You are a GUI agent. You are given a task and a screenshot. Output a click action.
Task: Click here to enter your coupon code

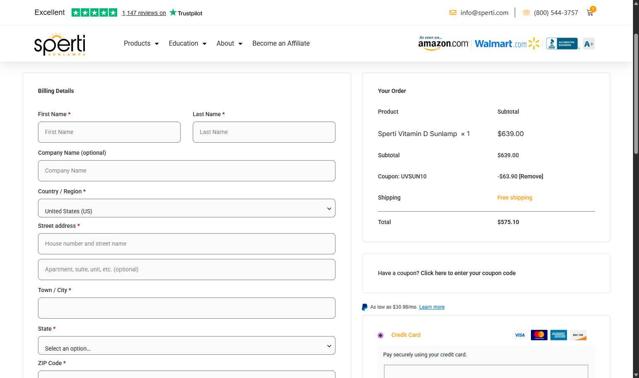tap(468, 273)
